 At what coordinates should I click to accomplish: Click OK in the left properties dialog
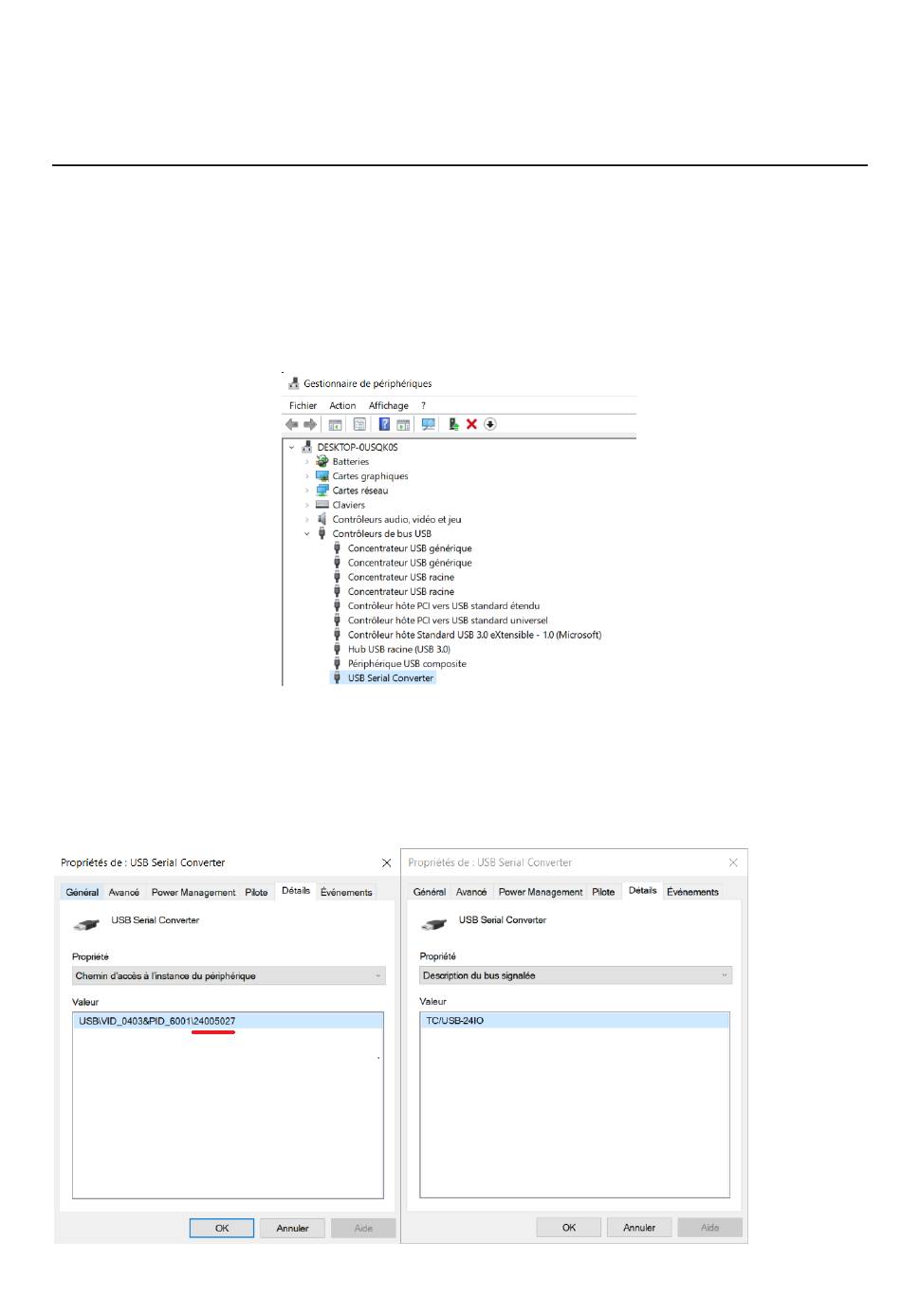click(222, 1228)
